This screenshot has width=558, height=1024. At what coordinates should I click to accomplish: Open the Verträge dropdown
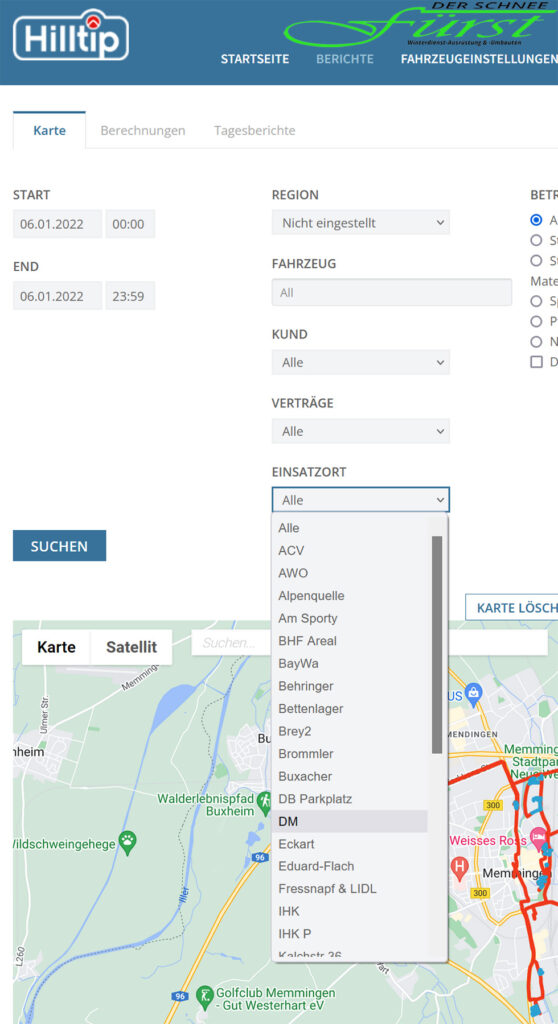(361, 432)
